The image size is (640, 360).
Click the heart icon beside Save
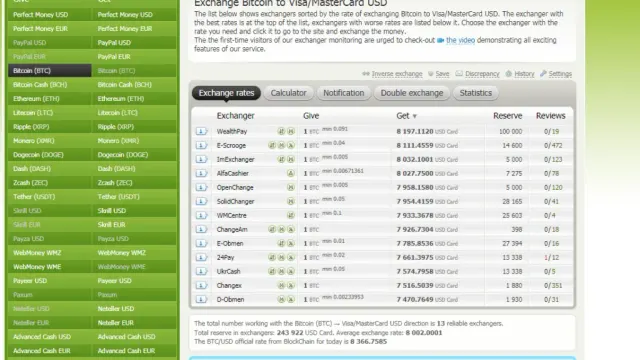[x=430, y=74]
